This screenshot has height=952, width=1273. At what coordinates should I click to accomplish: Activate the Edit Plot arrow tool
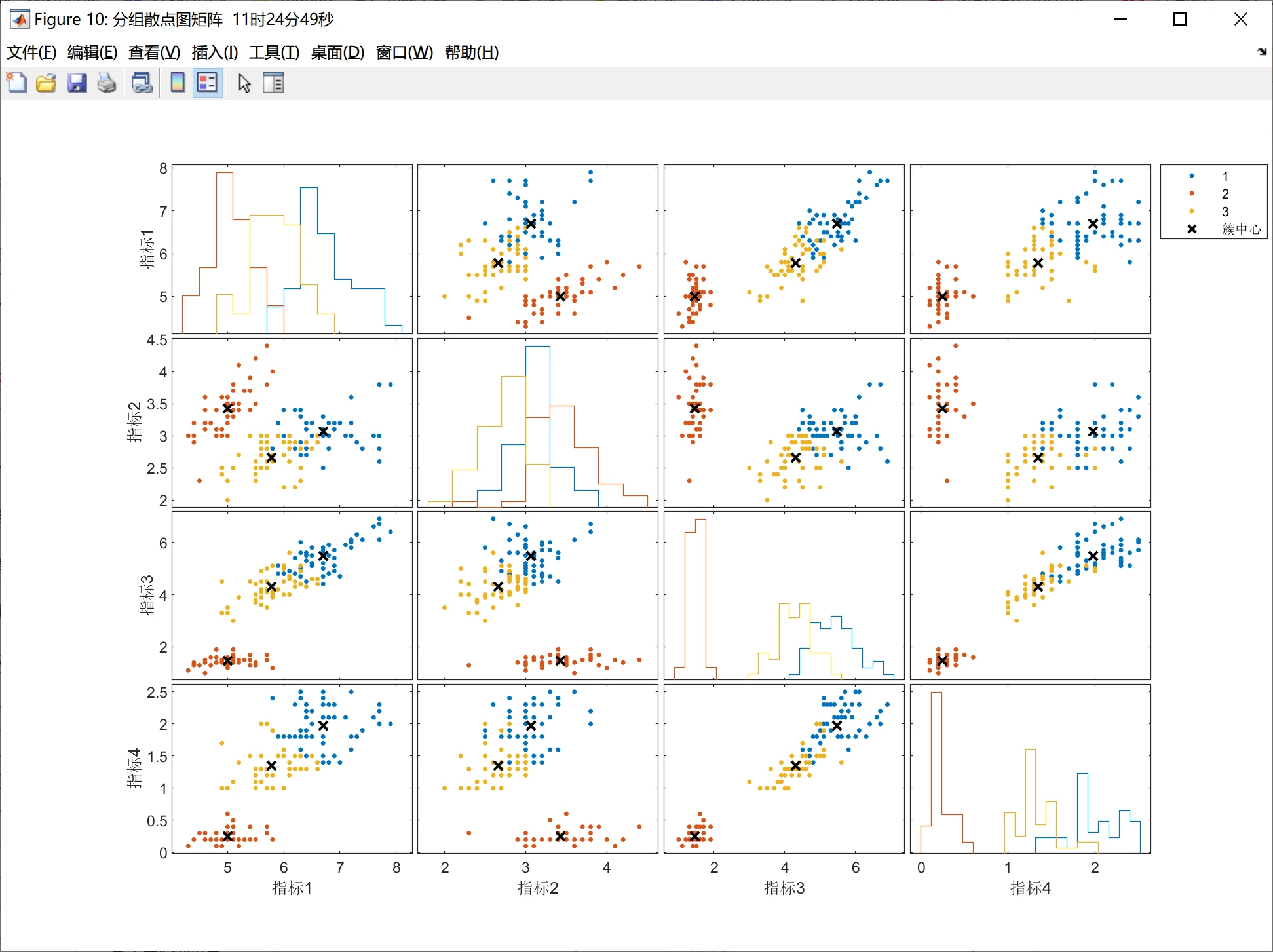tap(244, 83)
